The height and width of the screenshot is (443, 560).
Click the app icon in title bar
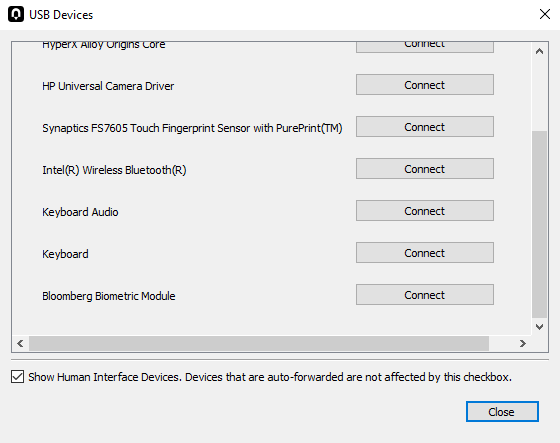[x=16, y=15]
